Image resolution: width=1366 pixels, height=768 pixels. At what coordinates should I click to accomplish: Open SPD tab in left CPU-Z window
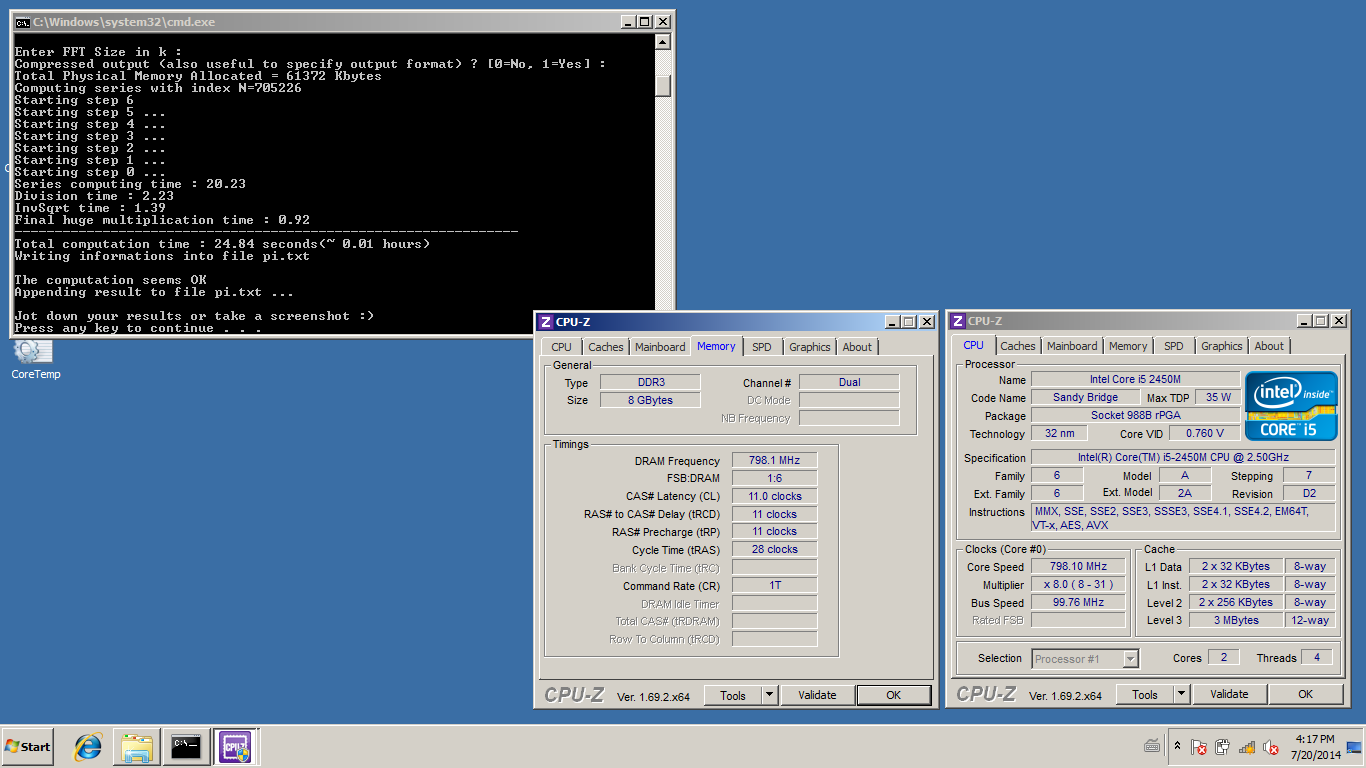coord(762,347)
